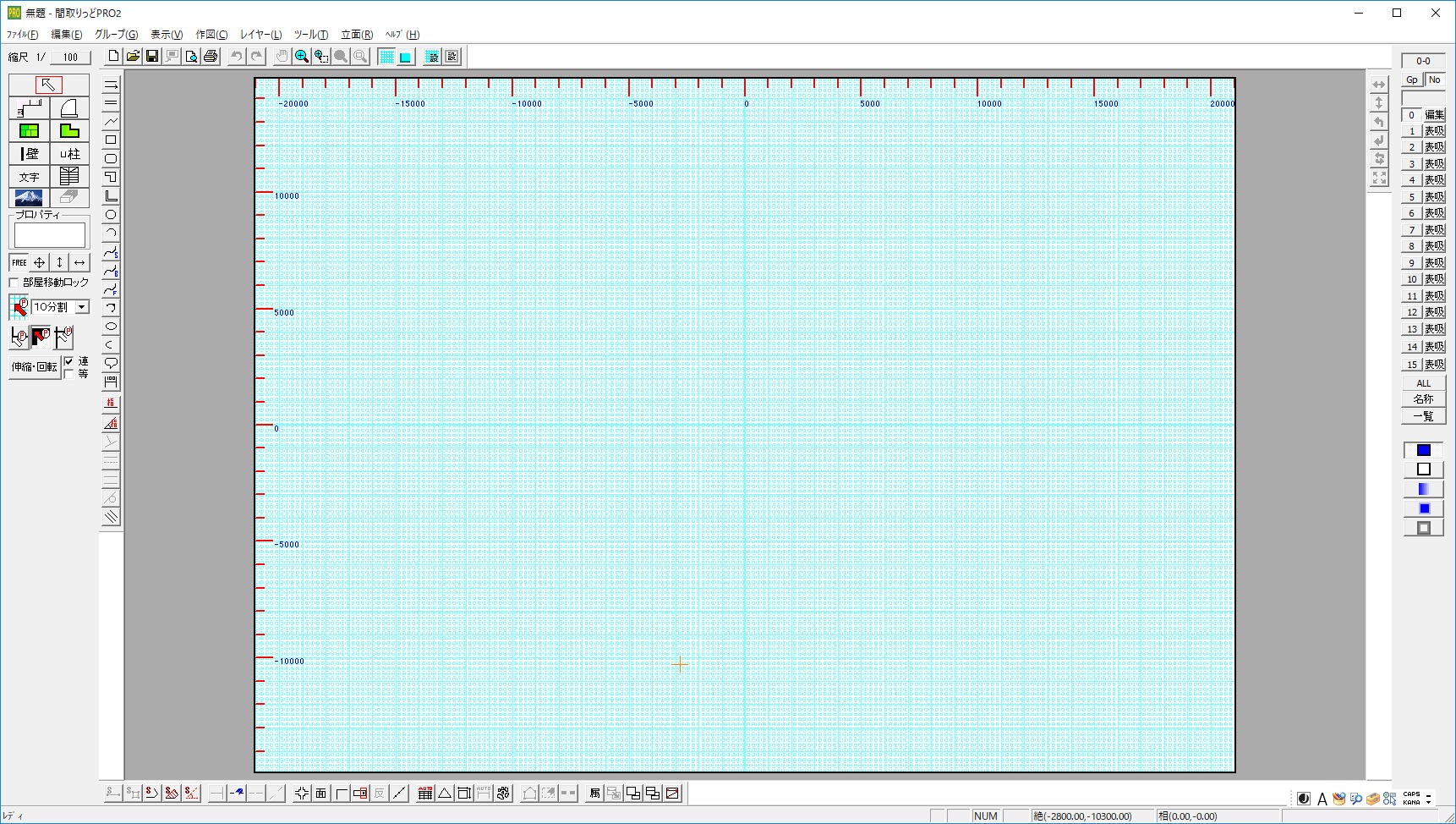1456x824 pixels.
Task: Select the S-curve drawing tool
Action: click(111, 251)
